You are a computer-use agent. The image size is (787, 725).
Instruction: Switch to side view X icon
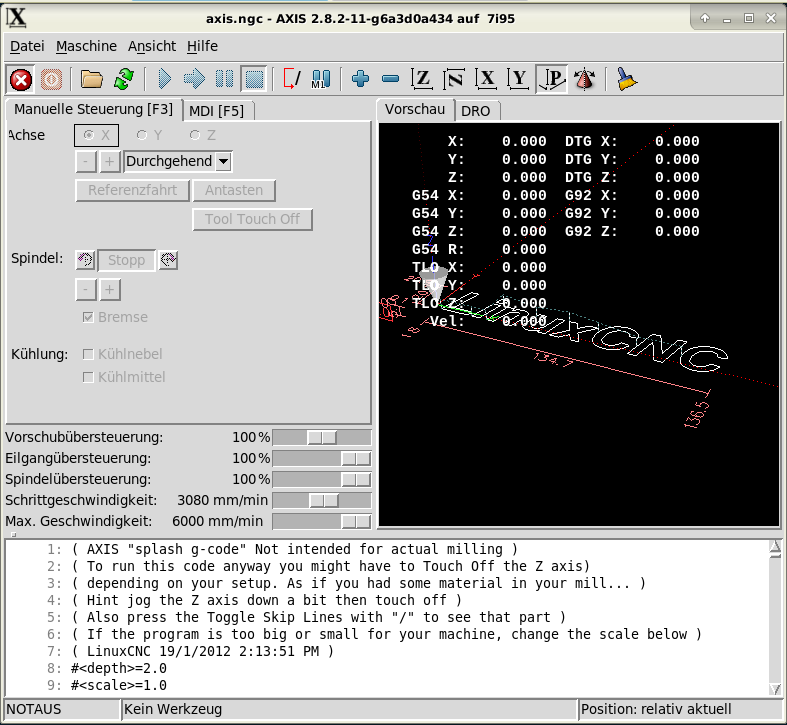(486, 79)
